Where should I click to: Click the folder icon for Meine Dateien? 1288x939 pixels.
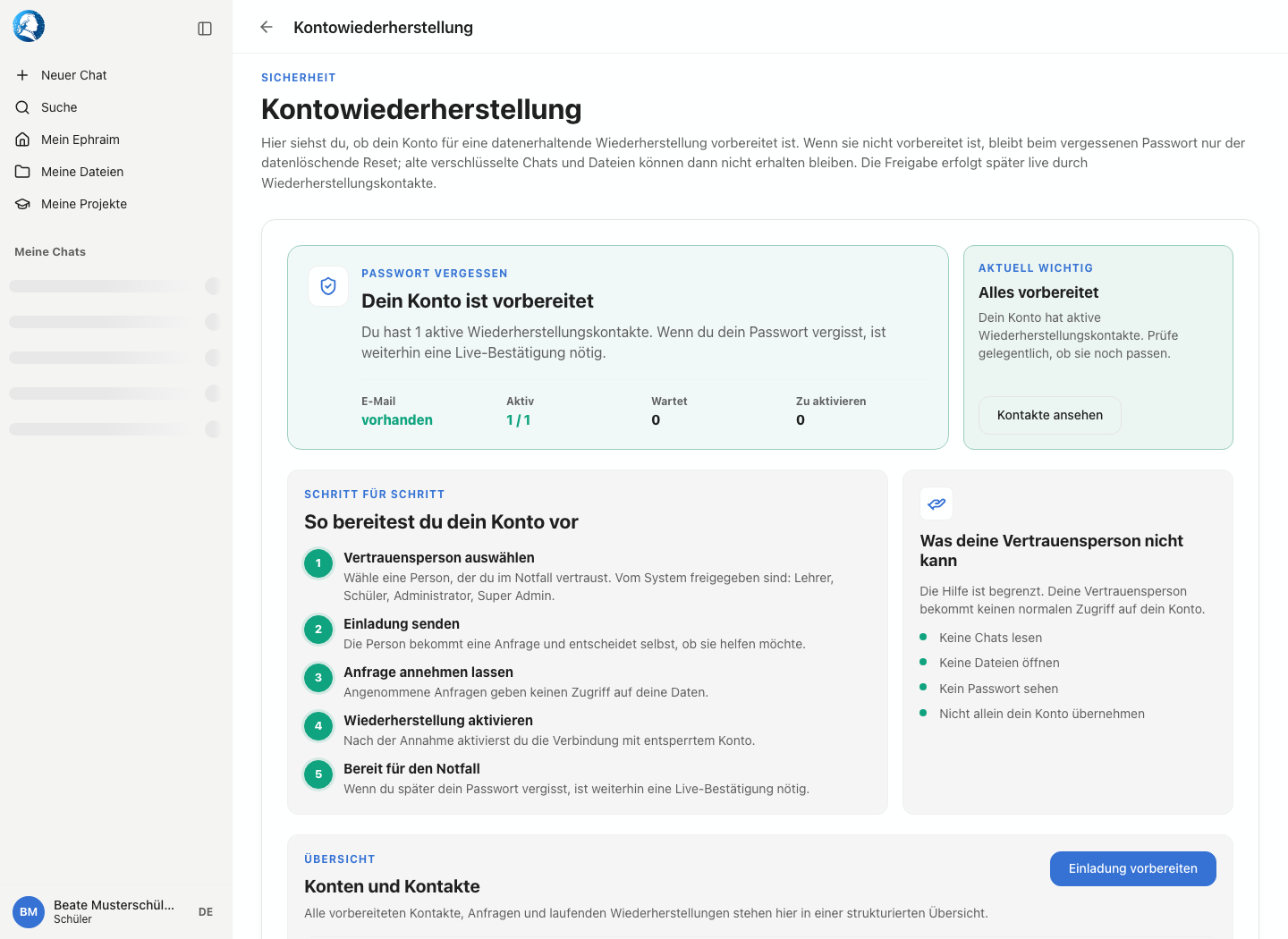(22, 172)
